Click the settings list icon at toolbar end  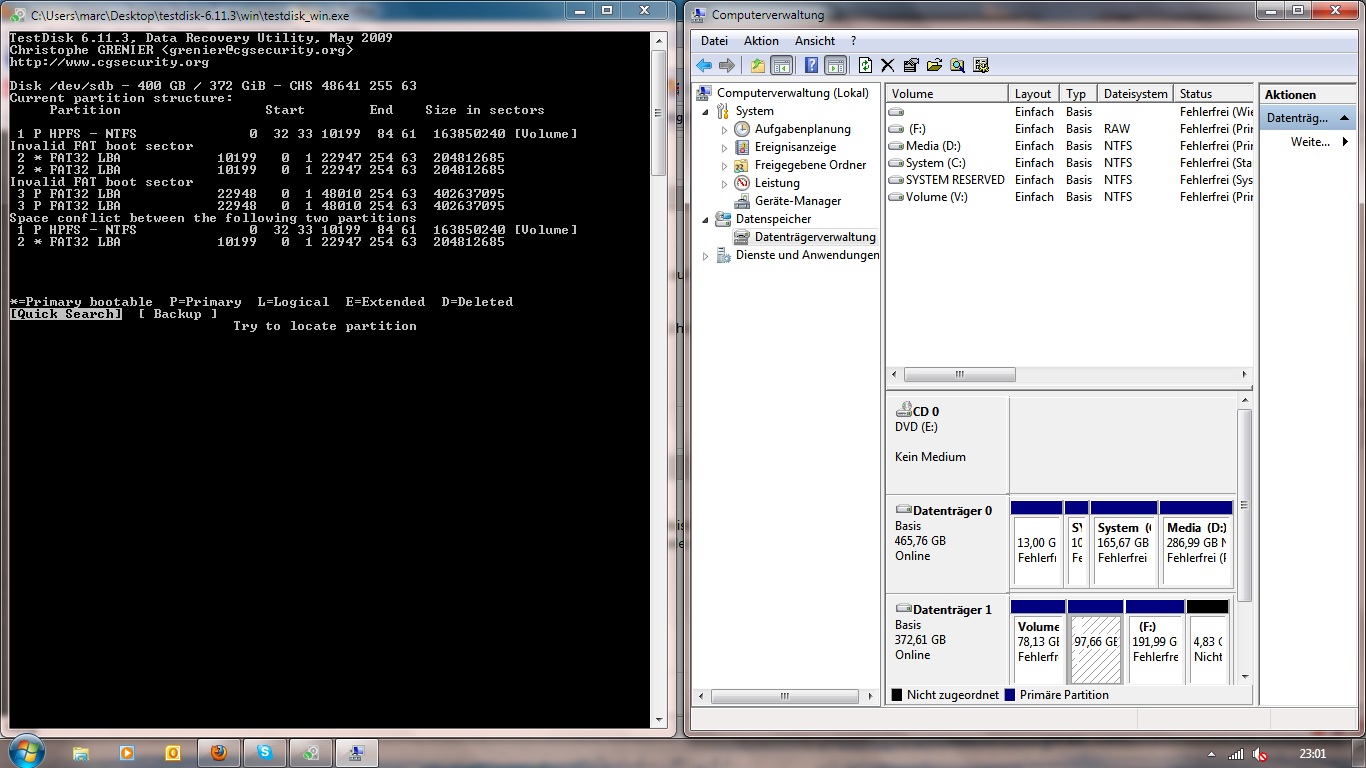(x=981, y=65)
